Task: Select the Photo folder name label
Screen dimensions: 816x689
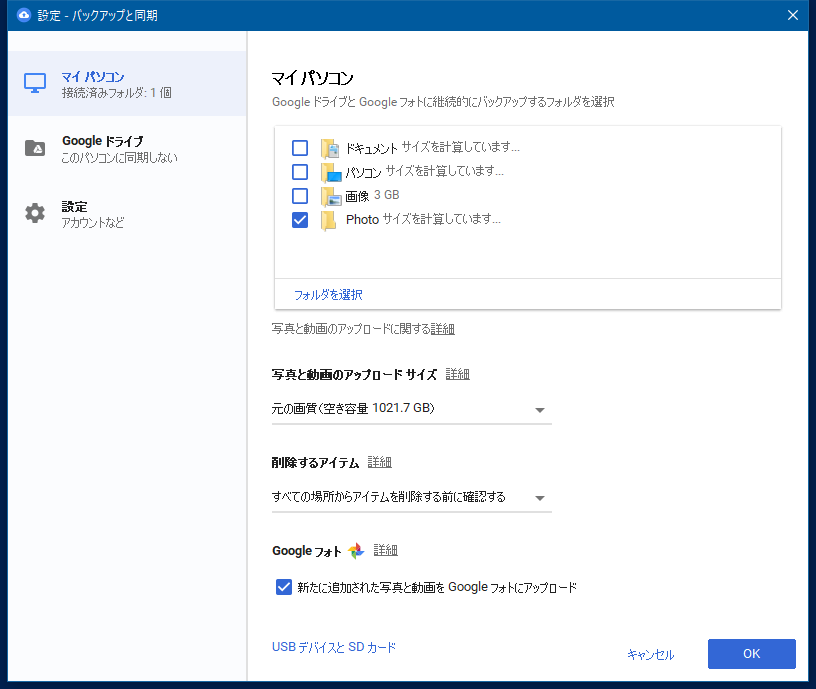Action: (362, 220)
